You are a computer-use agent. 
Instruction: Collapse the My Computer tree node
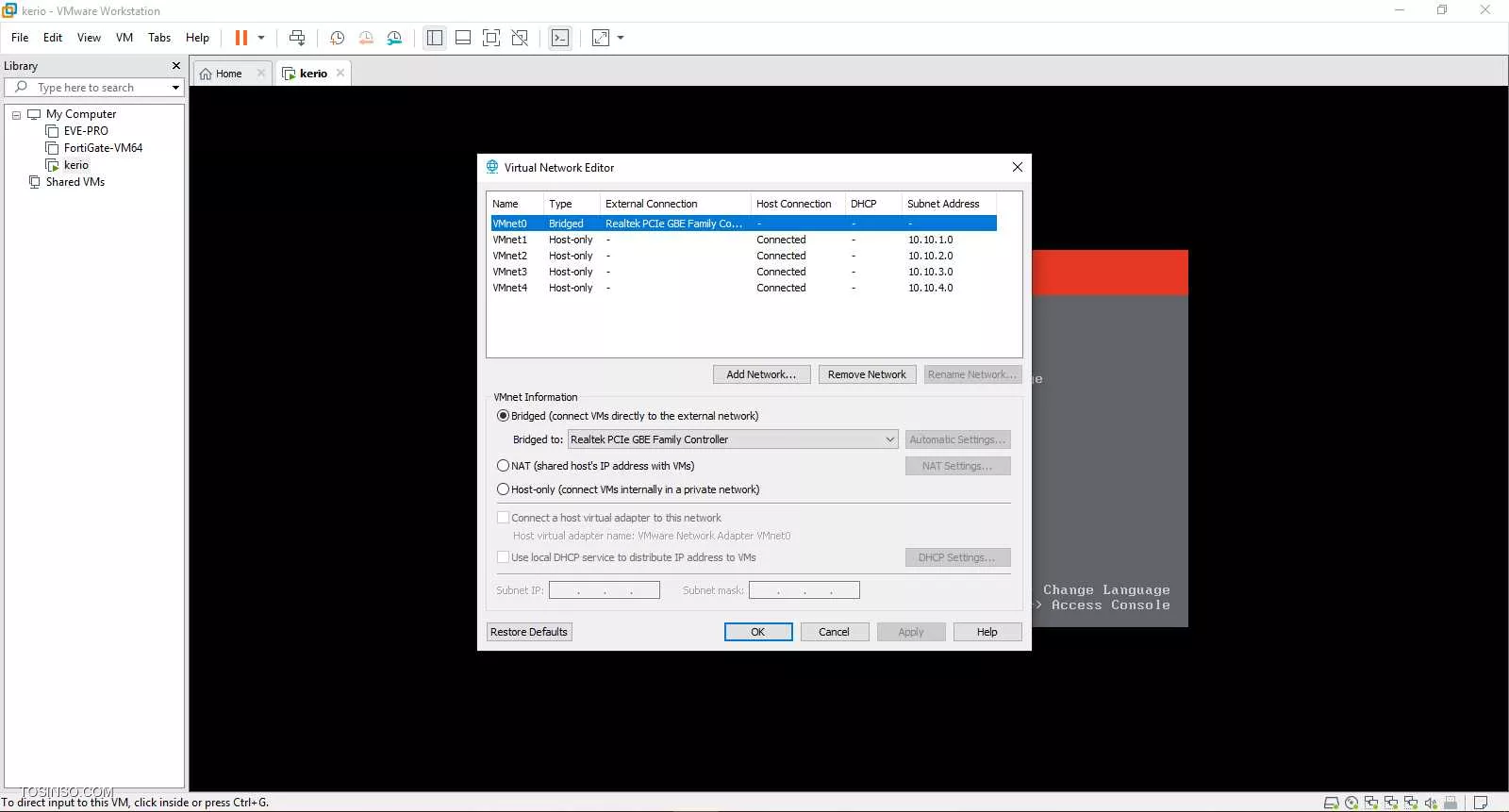[x=16, y=115]
